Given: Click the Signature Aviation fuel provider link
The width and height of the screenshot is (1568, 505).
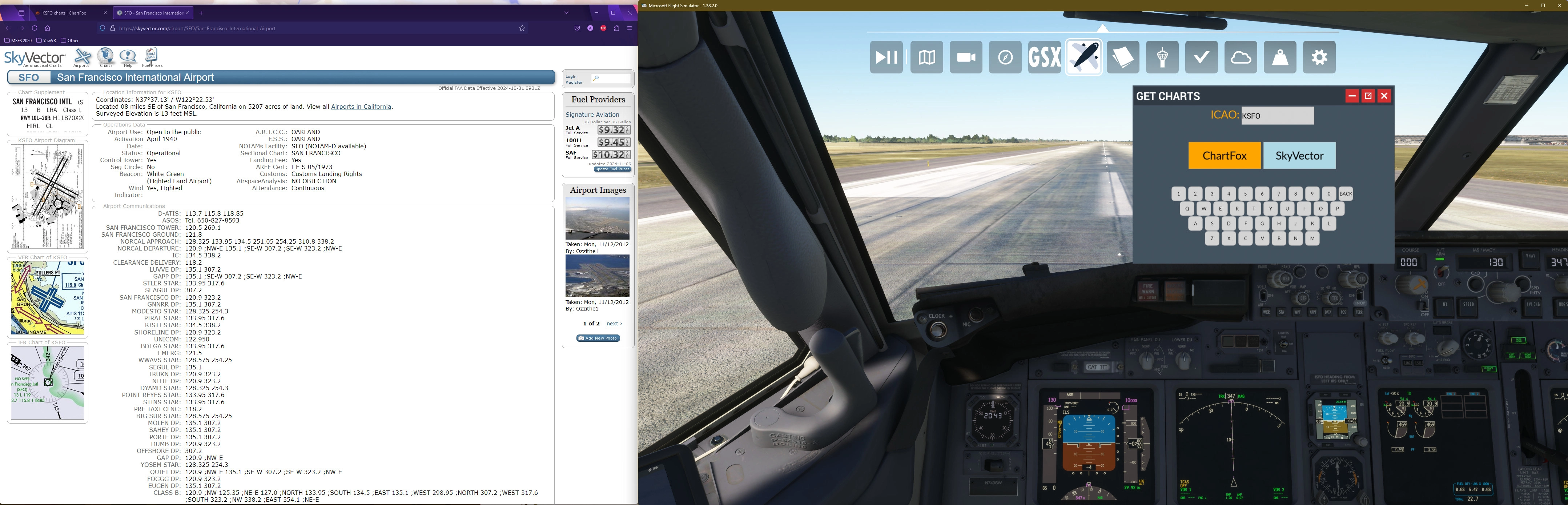Looking at the screenshot, I should click(x=592, y=115).
